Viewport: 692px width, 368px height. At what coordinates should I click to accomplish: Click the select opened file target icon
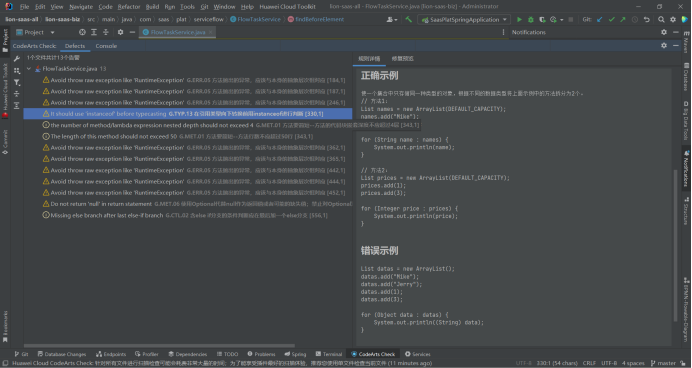(x=82, y=32)
